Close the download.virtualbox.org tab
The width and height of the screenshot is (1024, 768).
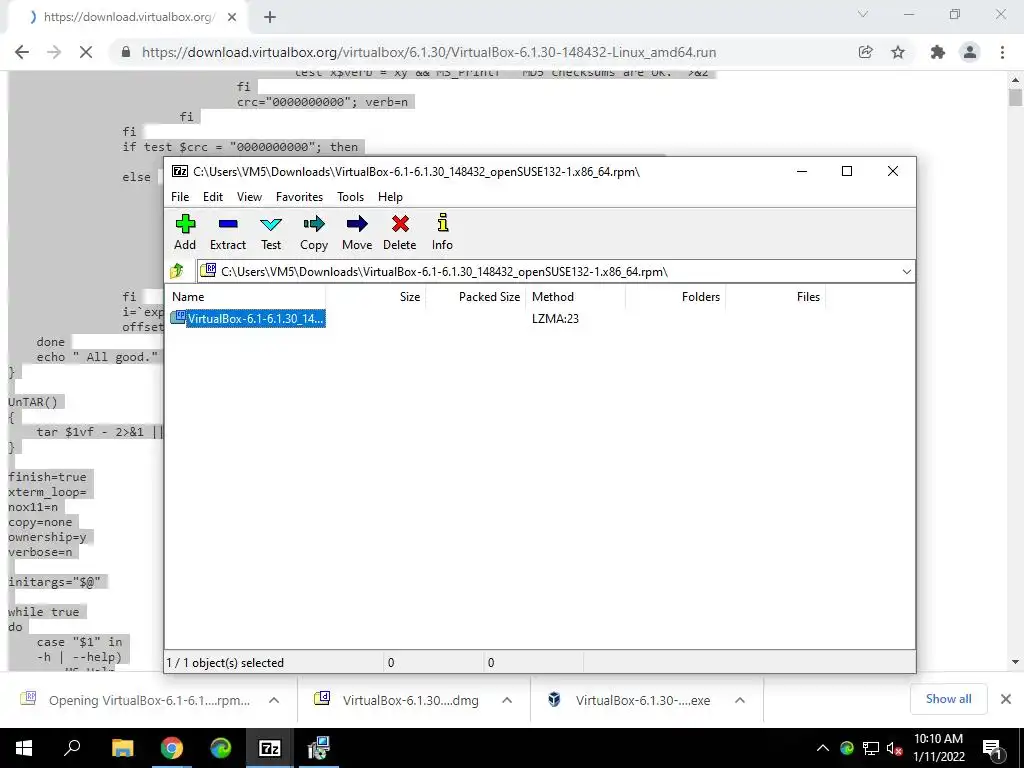click(x=232, y=17)
